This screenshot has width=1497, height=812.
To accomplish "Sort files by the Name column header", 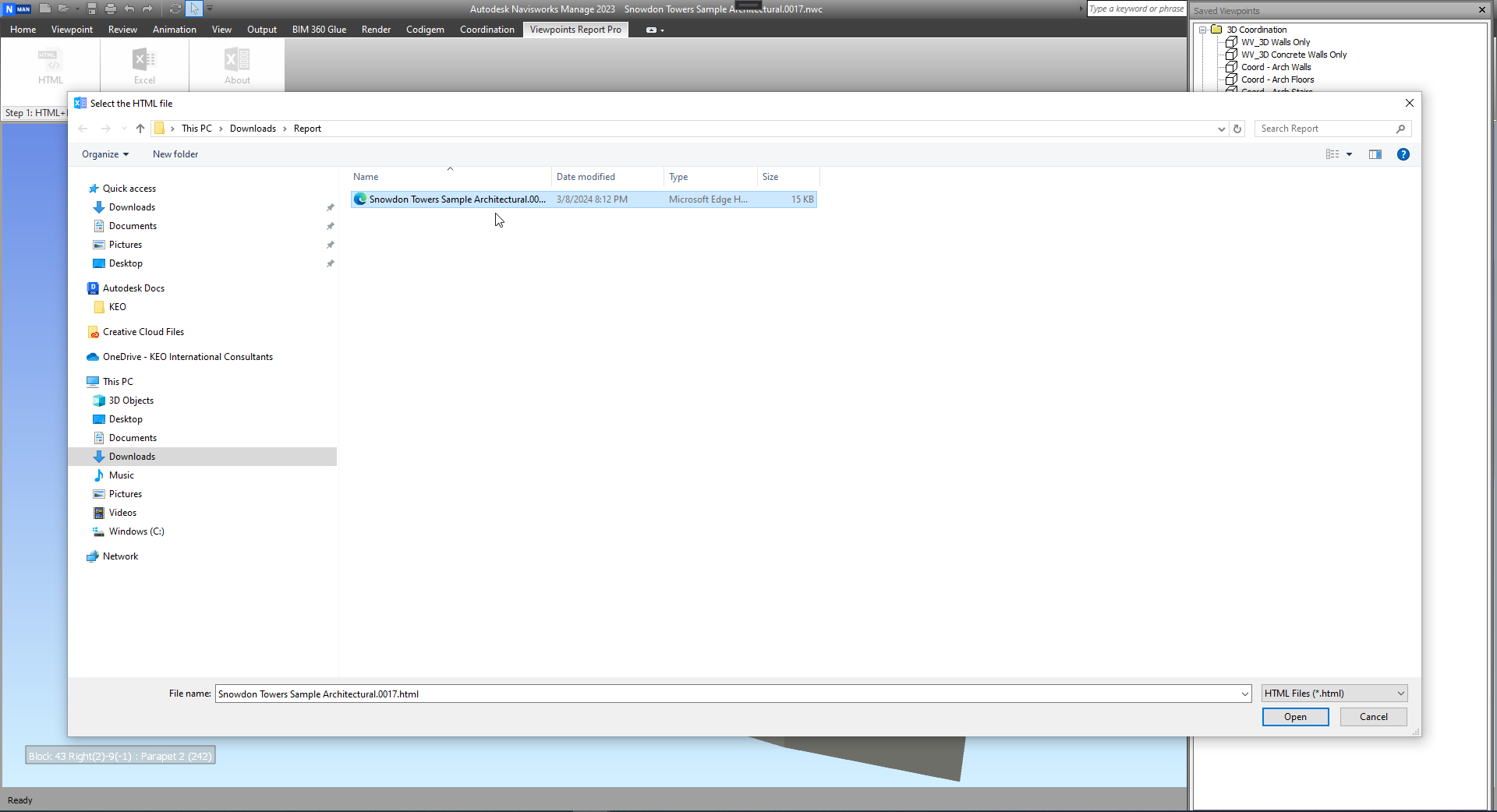I will click(450, 177).
